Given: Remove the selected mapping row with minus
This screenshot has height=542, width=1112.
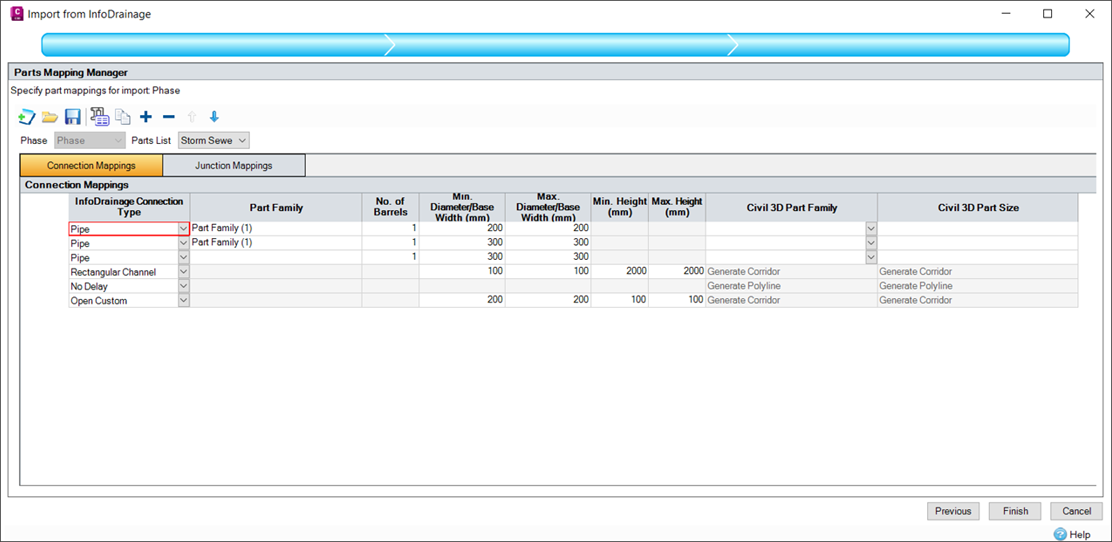Looking at the screenshot, I should point(169,117).
